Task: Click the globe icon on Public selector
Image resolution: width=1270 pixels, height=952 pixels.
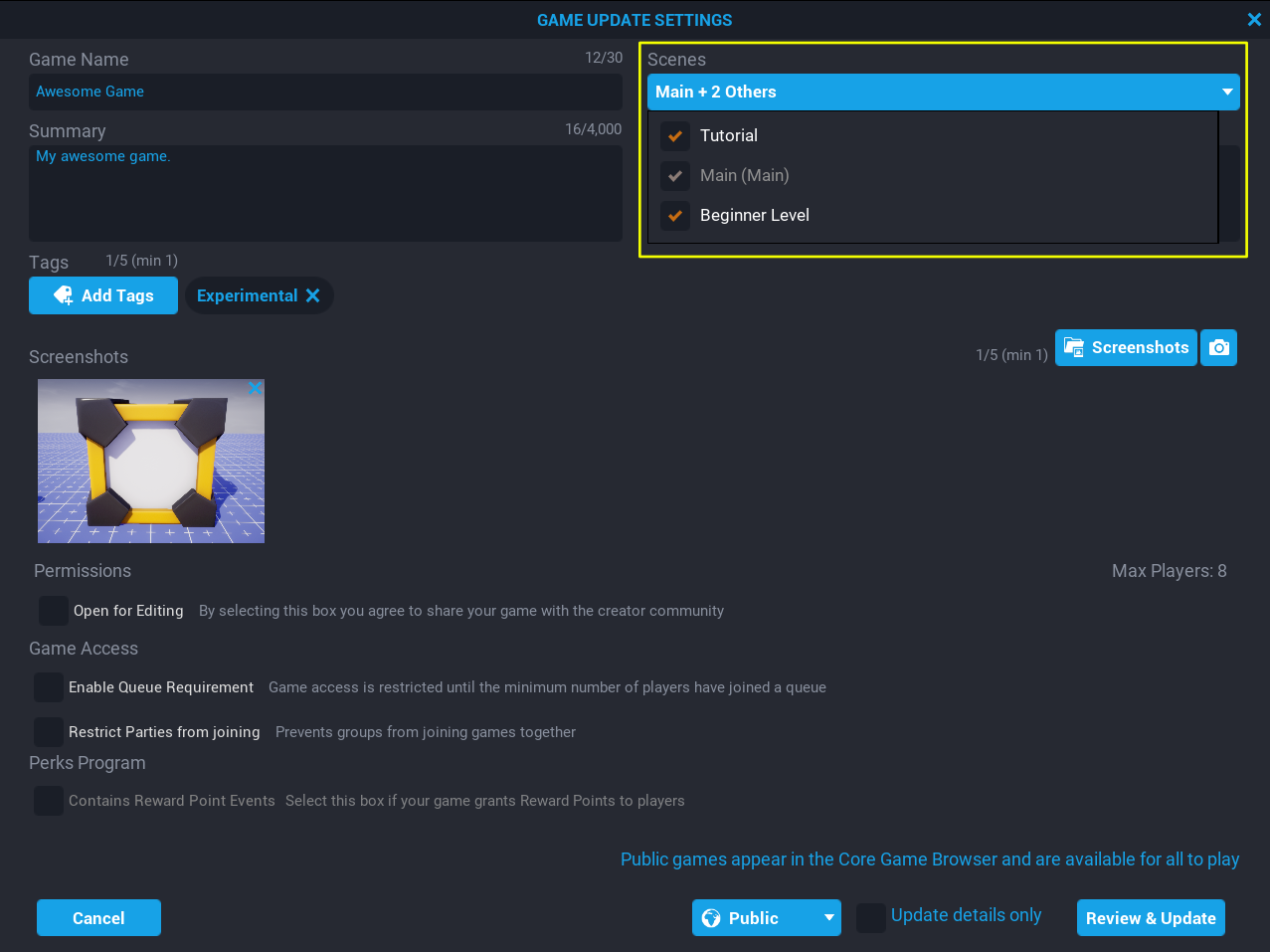Action: [x=711, y=918]
